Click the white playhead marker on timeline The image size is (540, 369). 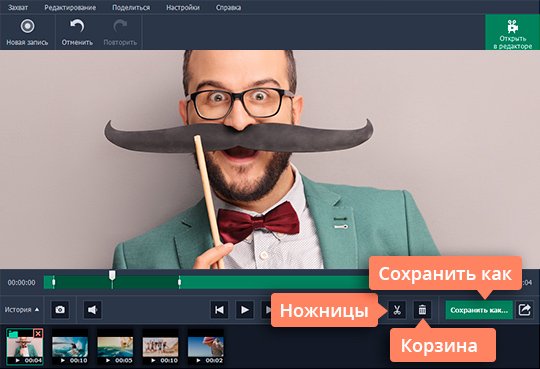112,275
